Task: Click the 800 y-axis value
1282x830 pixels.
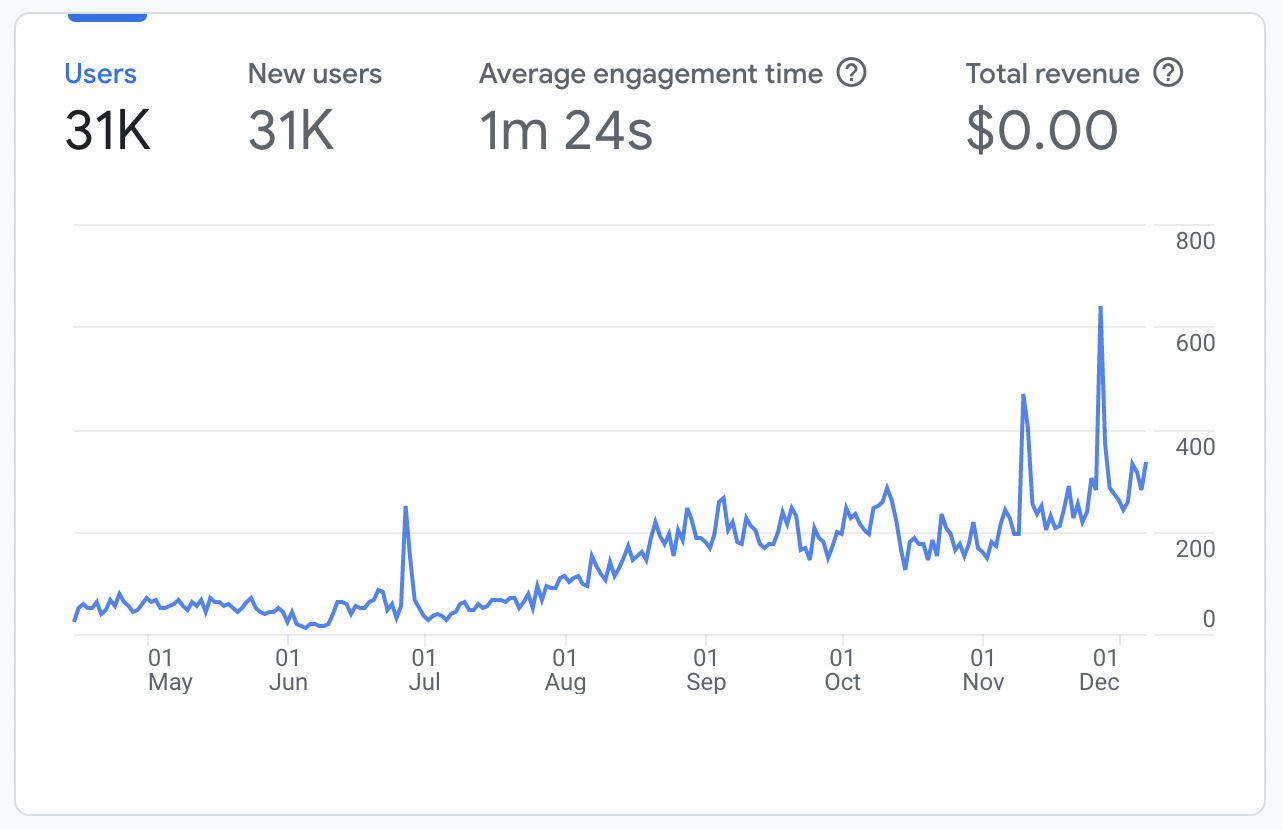Action: [x=1197, y=240]
